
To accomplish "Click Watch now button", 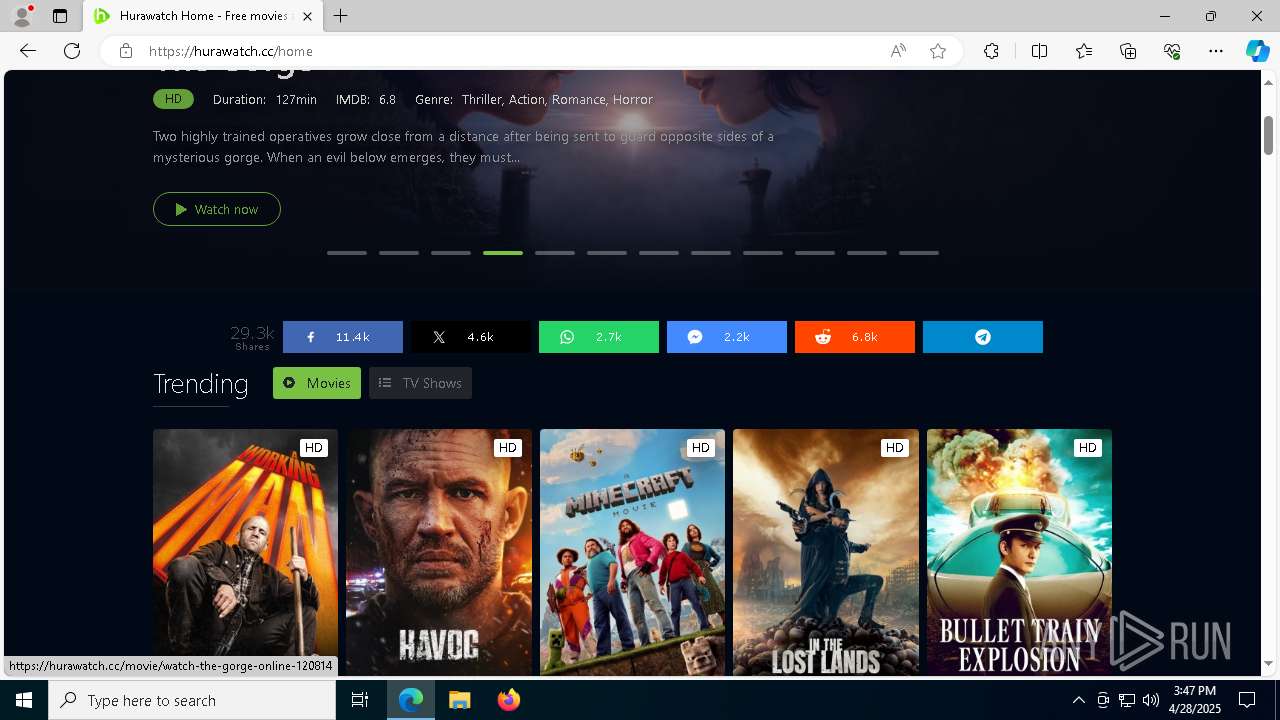I will [x=217, y=209].
